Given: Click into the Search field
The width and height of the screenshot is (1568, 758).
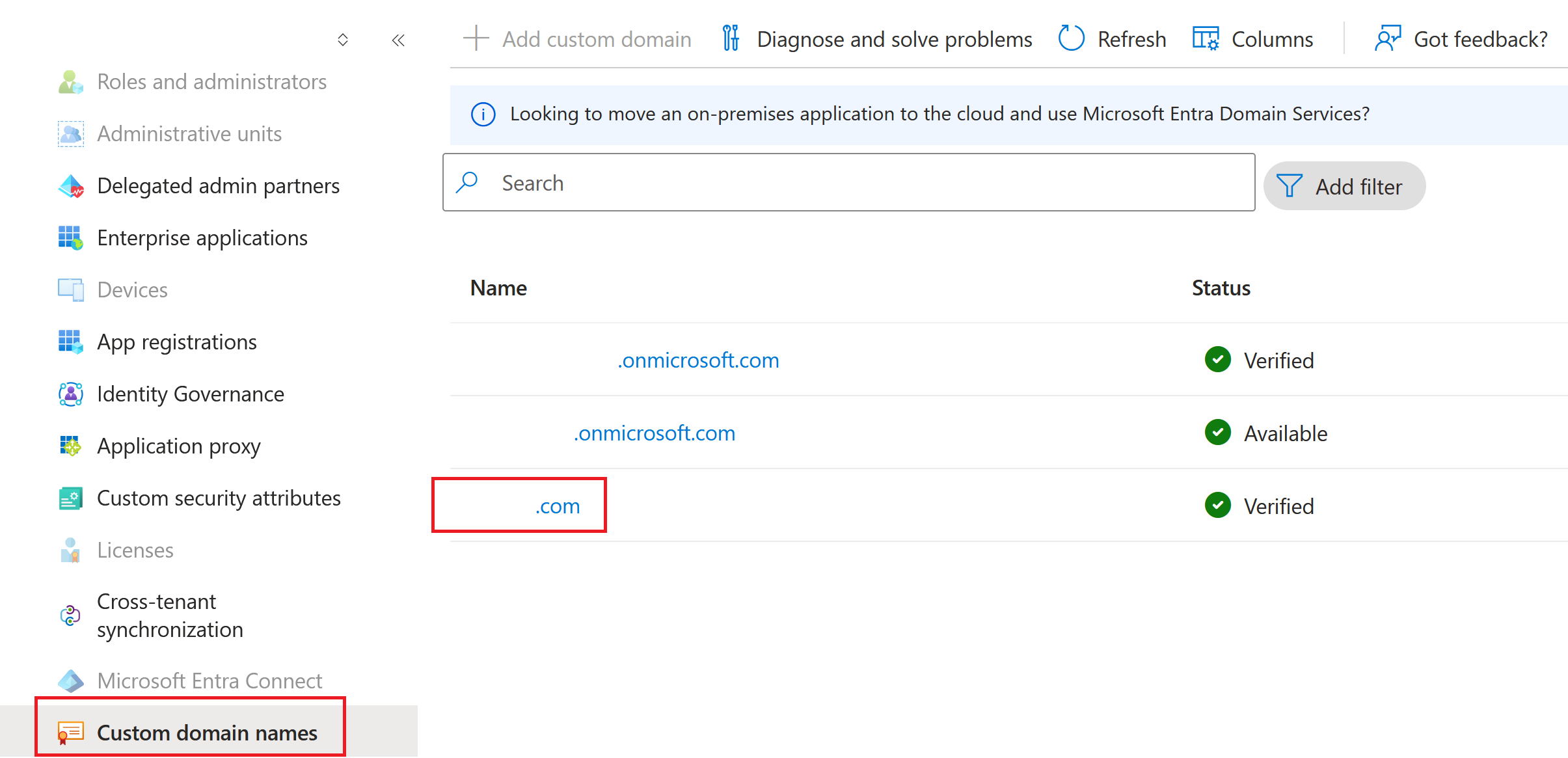Looking at the screenshot, I should tap(848, 183).
